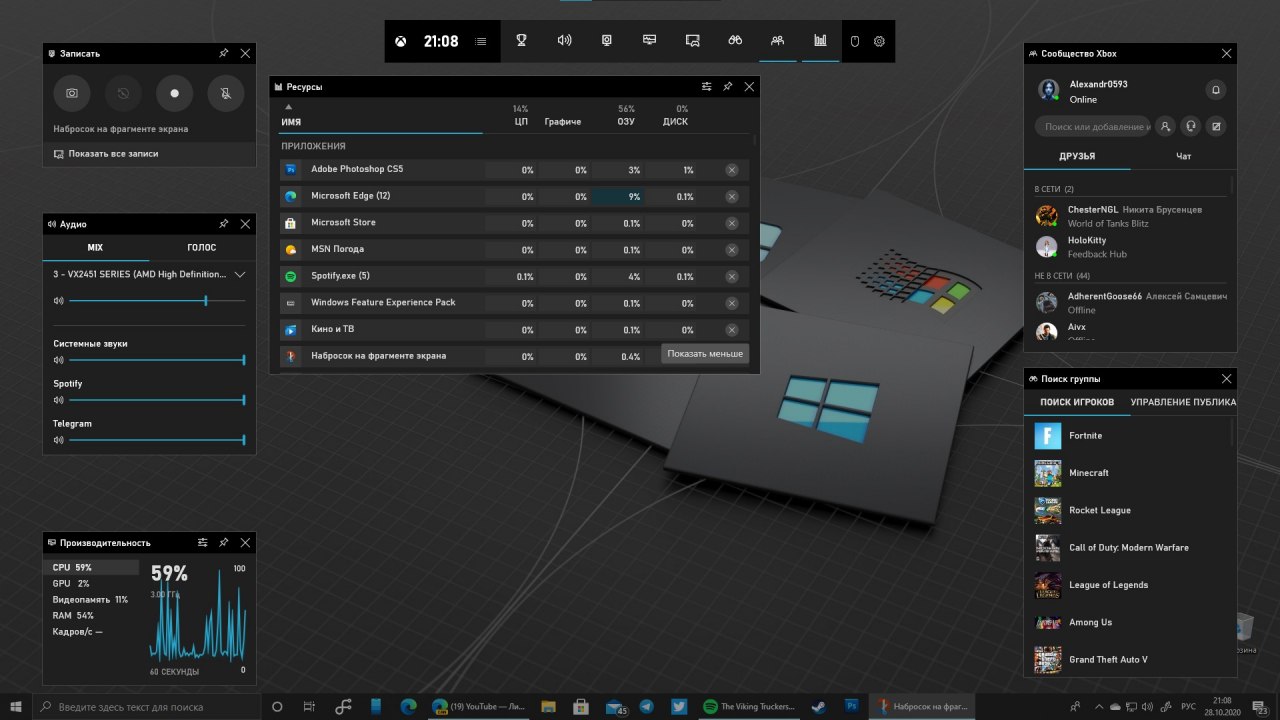Open notifications bell in Сообщество Xbox
The height and width of the screenshot is (720, 1280).
[x=1216, y=90]
